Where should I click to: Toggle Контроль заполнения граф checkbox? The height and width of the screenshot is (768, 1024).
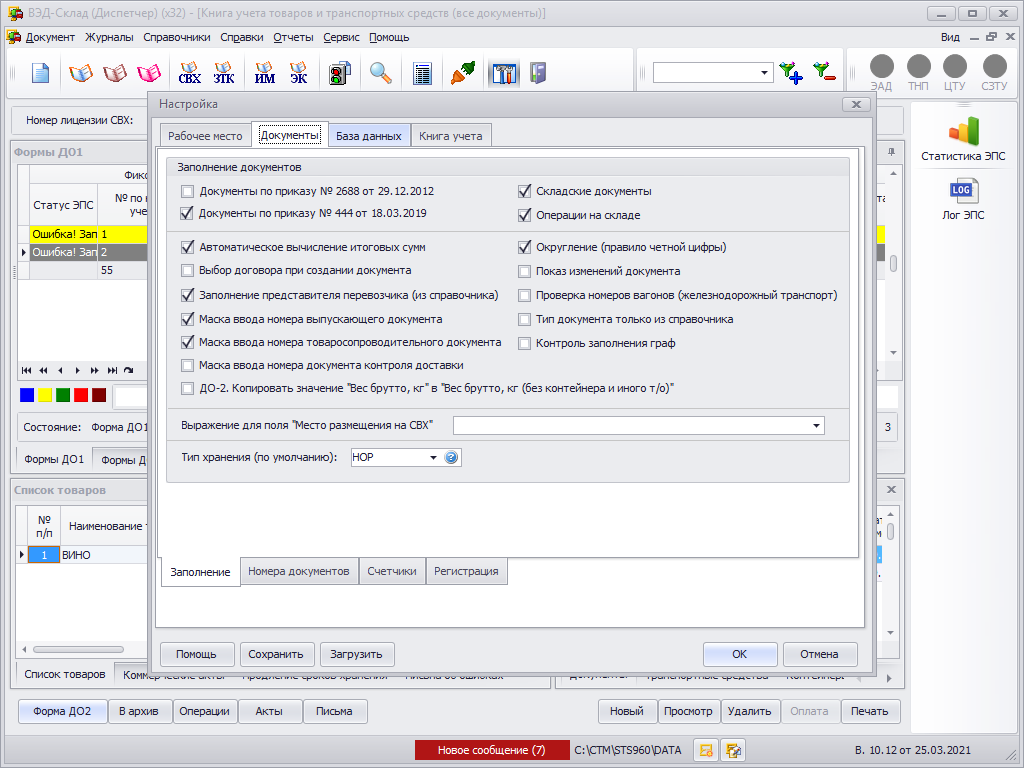click(524, 343)
